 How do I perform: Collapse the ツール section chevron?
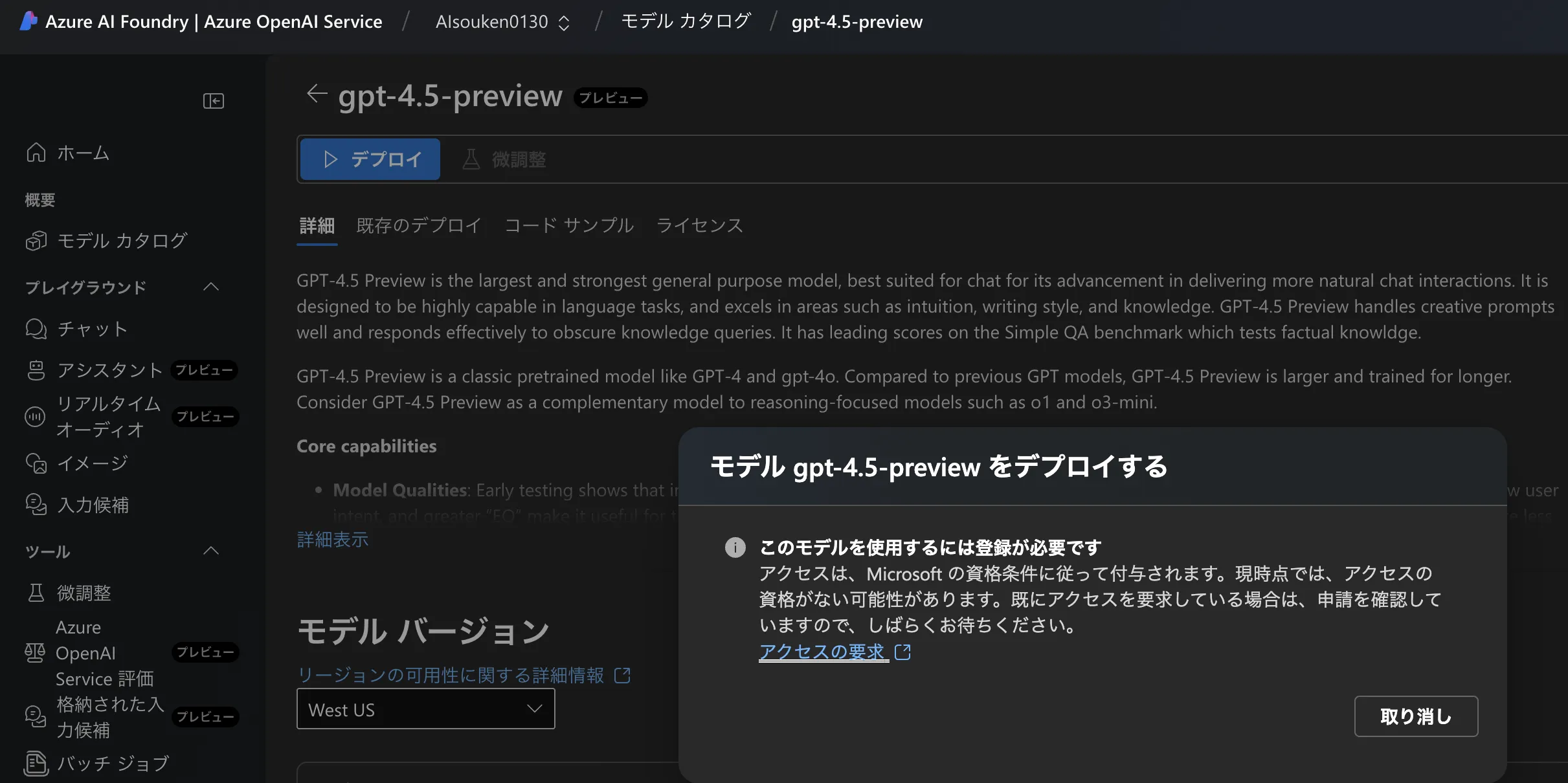click(x=211, y=551)
